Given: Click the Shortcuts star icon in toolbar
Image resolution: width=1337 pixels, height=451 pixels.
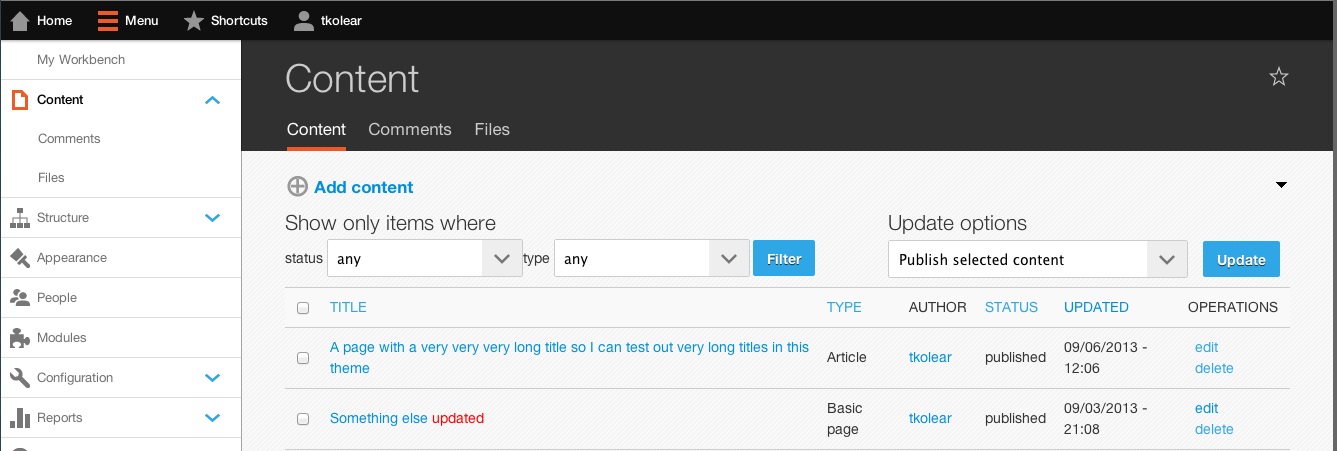Looking at the screenshot, I should (x=194, y=20).
